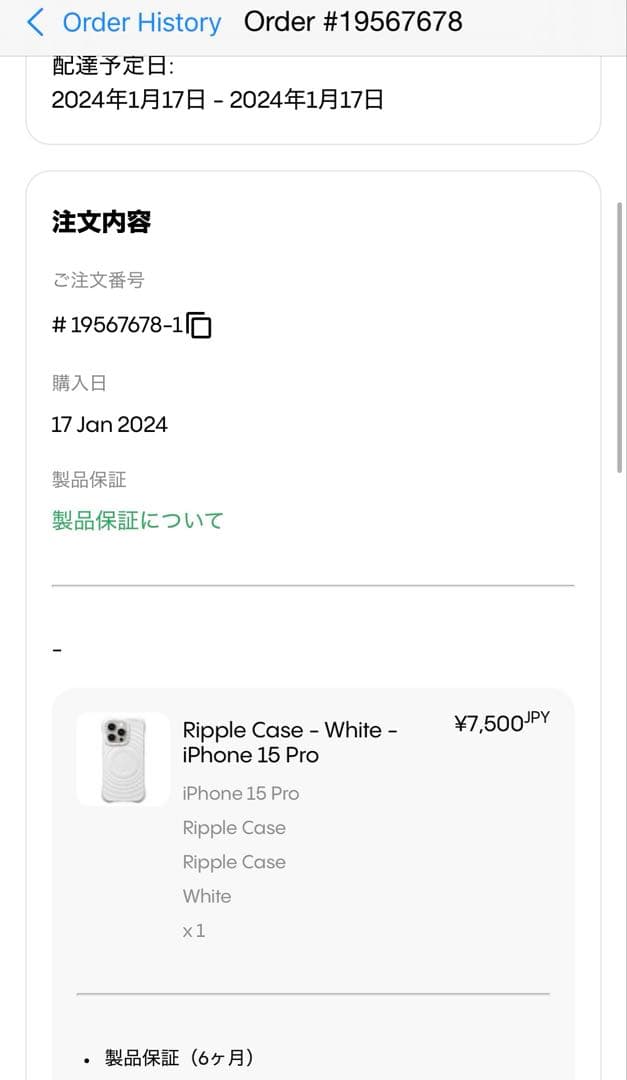Tap the back chevron arrow icon
The height and width of the screenshot is (1080, 627).
point(36,22)
